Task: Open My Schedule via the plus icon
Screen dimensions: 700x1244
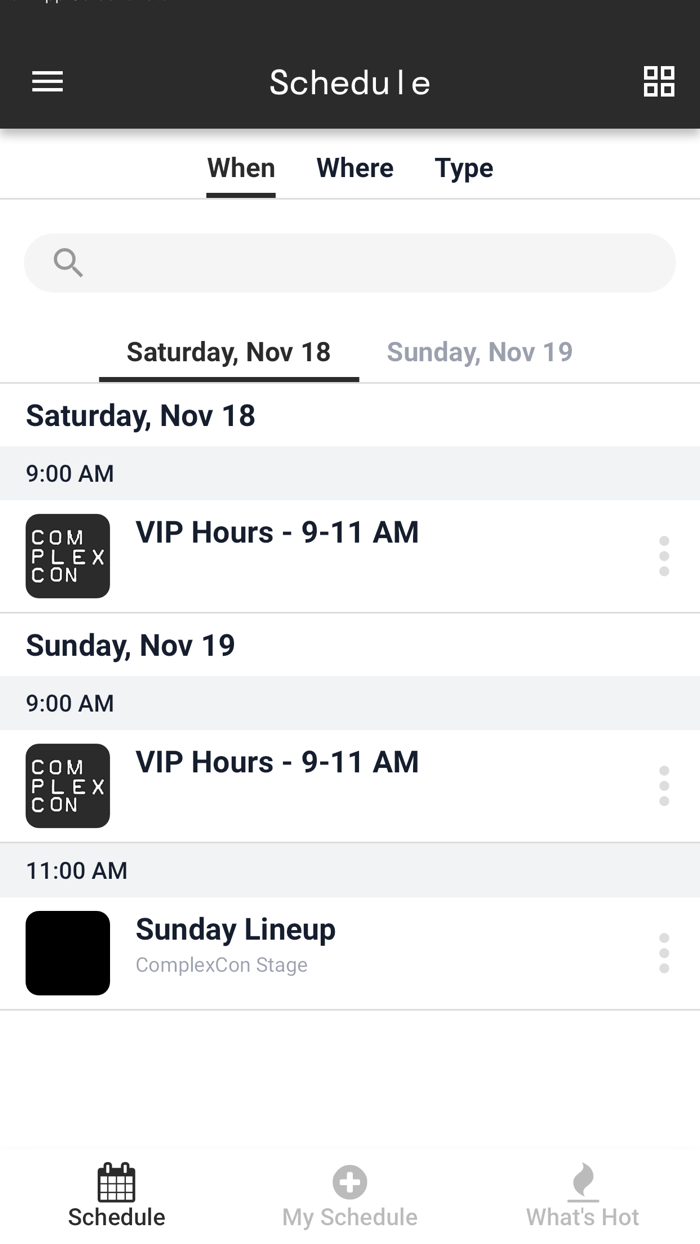Action: click(x=349, y=1180)
